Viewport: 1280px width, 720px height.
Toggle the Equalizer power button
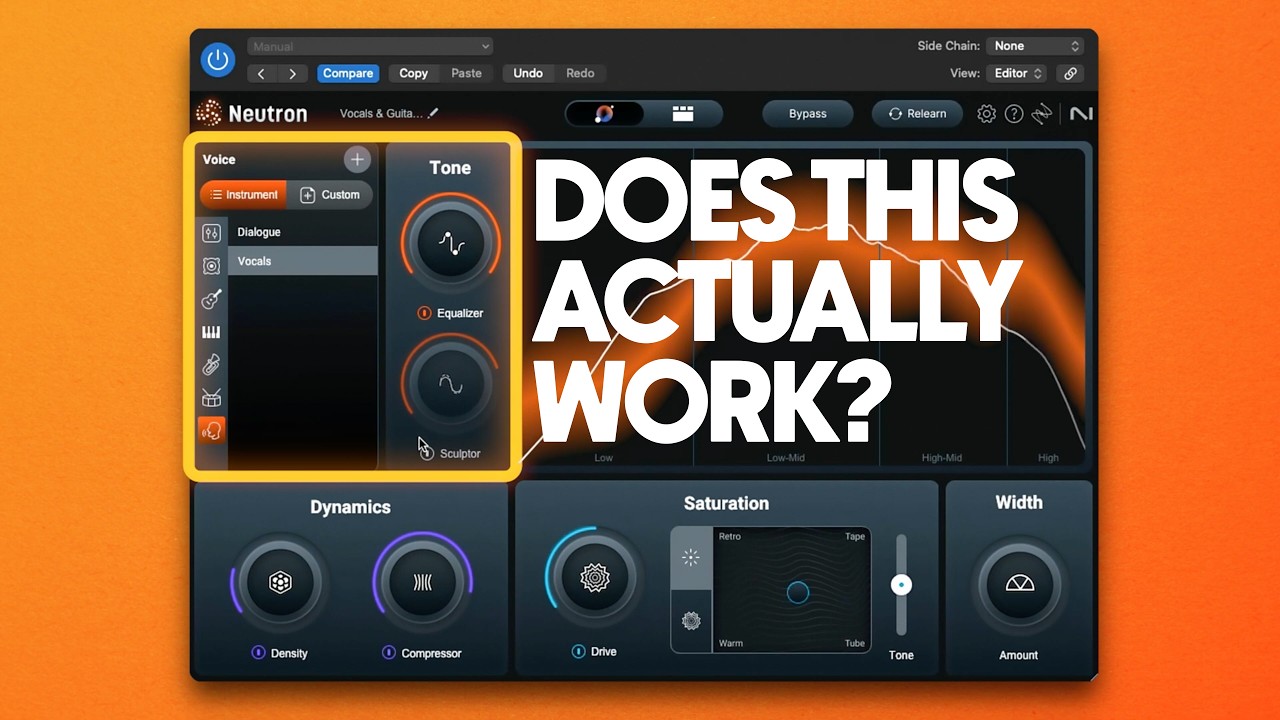[424, 313]
